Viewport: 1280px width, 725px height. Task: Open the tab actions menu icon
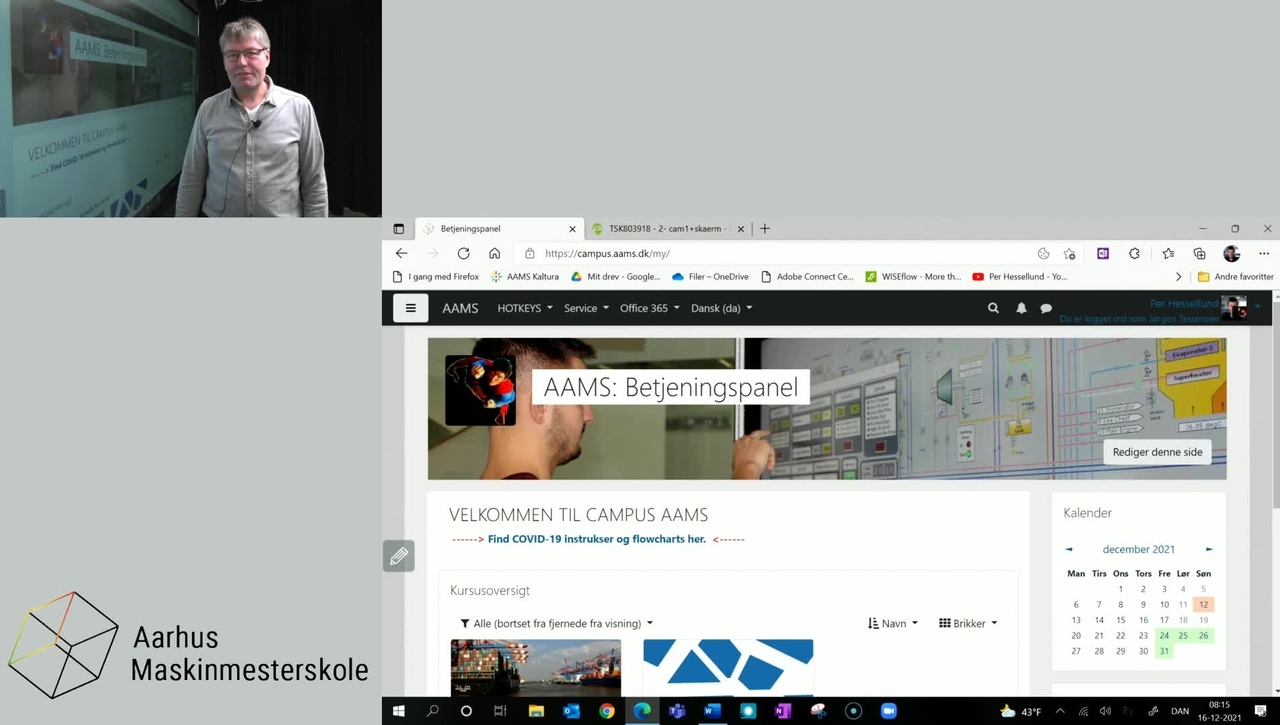point(398,229)
